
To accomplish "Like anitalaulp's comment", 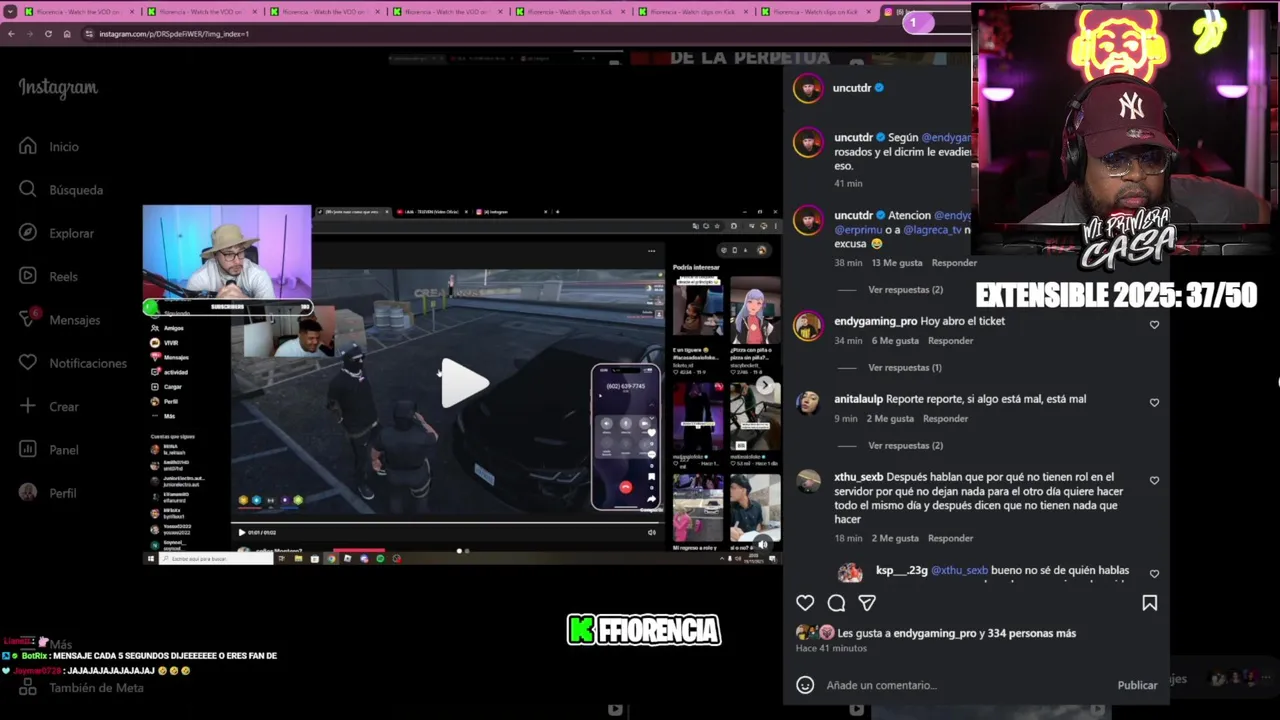I will [1154, 403].
